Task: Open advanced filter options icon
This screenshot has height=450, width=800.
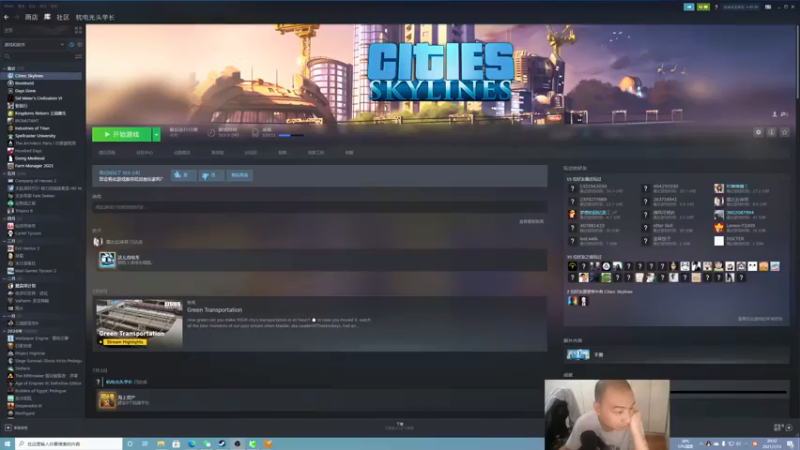Action: 78,56
